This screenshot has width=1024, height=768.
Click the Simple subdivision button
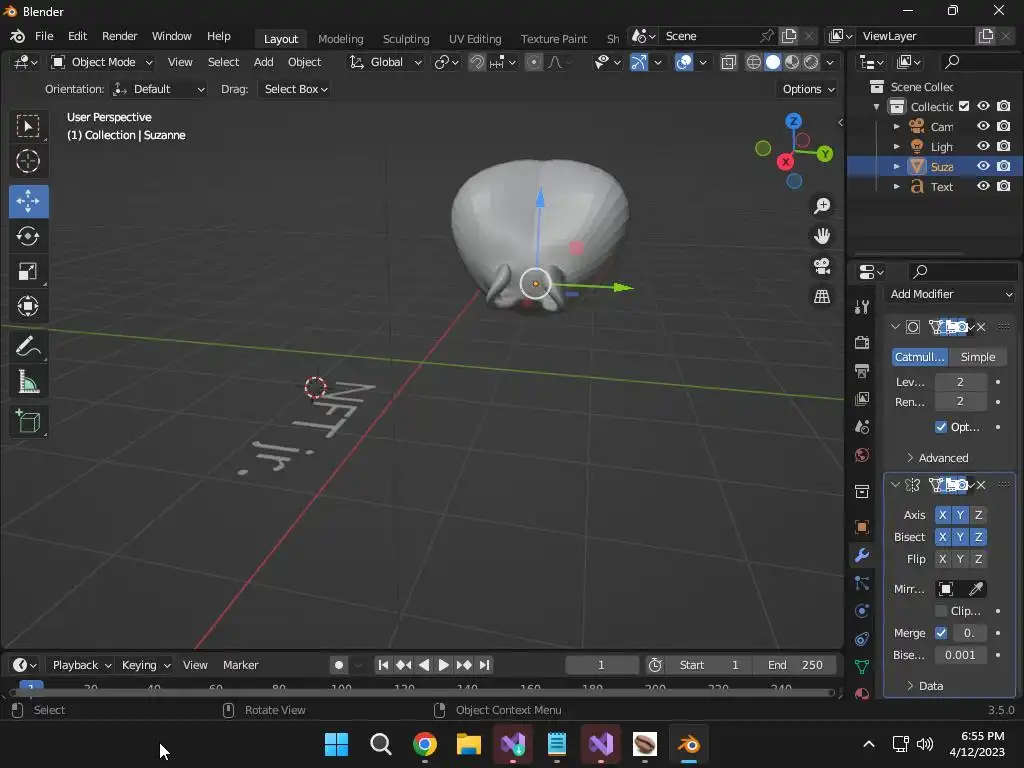pyautogui.click(x=978, y=357)
